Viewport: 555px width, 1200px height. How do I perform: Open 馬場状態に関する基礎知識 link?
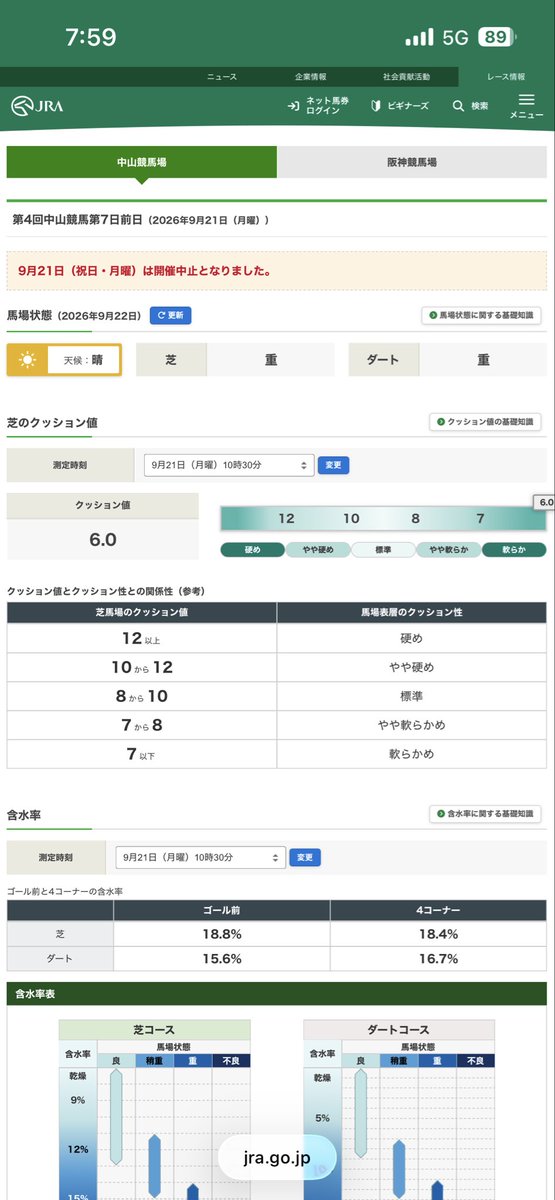click(x=481, y=315)
